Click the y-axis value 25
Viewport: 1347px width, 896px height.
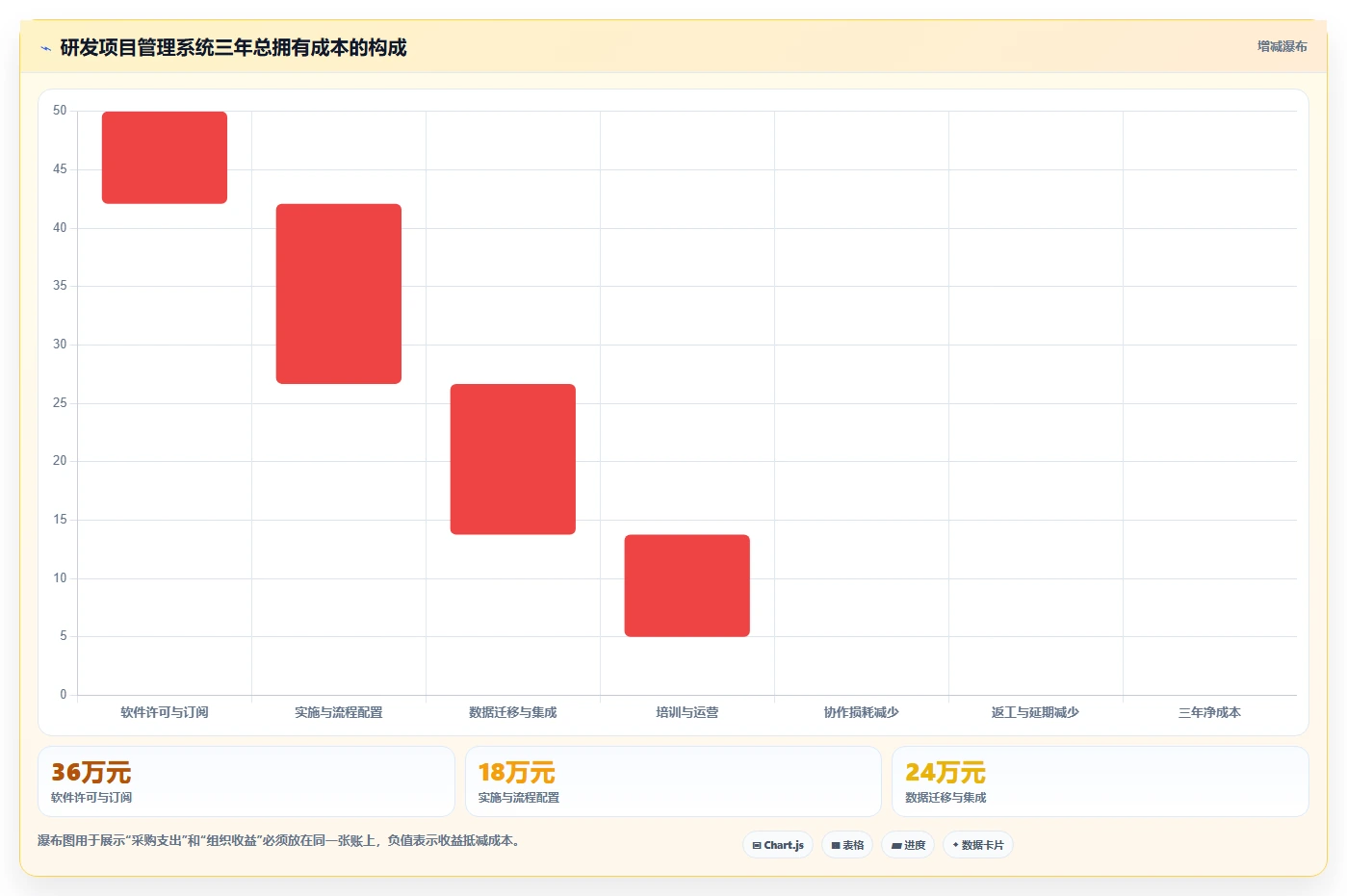(x=60, y=402)
